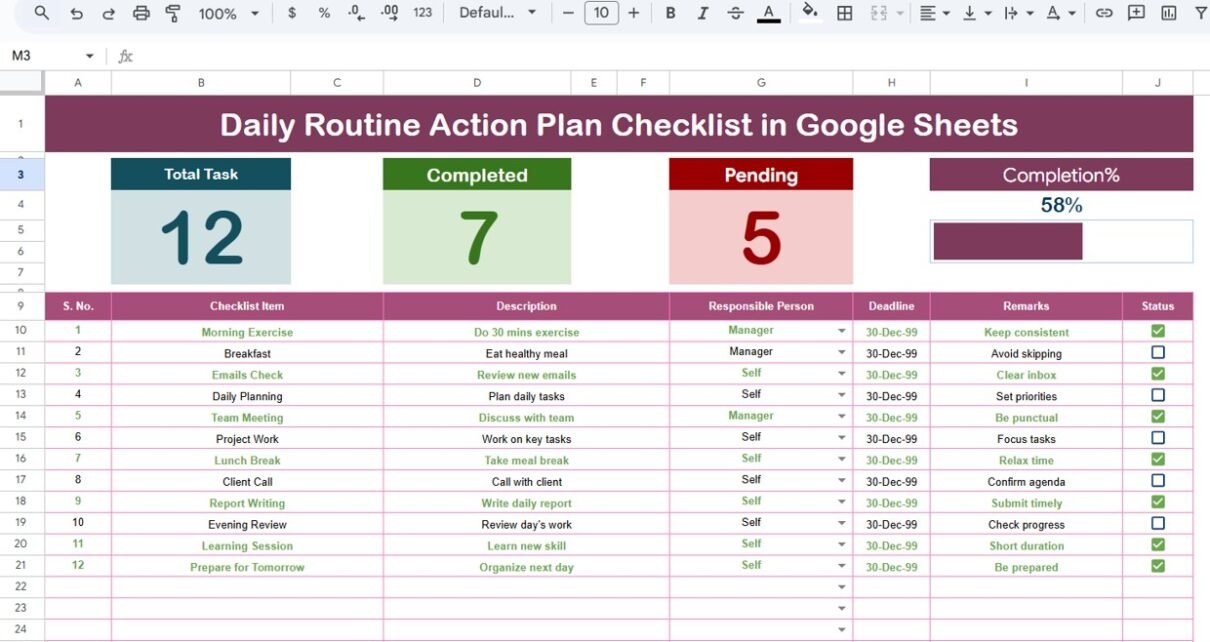Click the Undo icon
1210x642 pixels.
coord(77,13)
